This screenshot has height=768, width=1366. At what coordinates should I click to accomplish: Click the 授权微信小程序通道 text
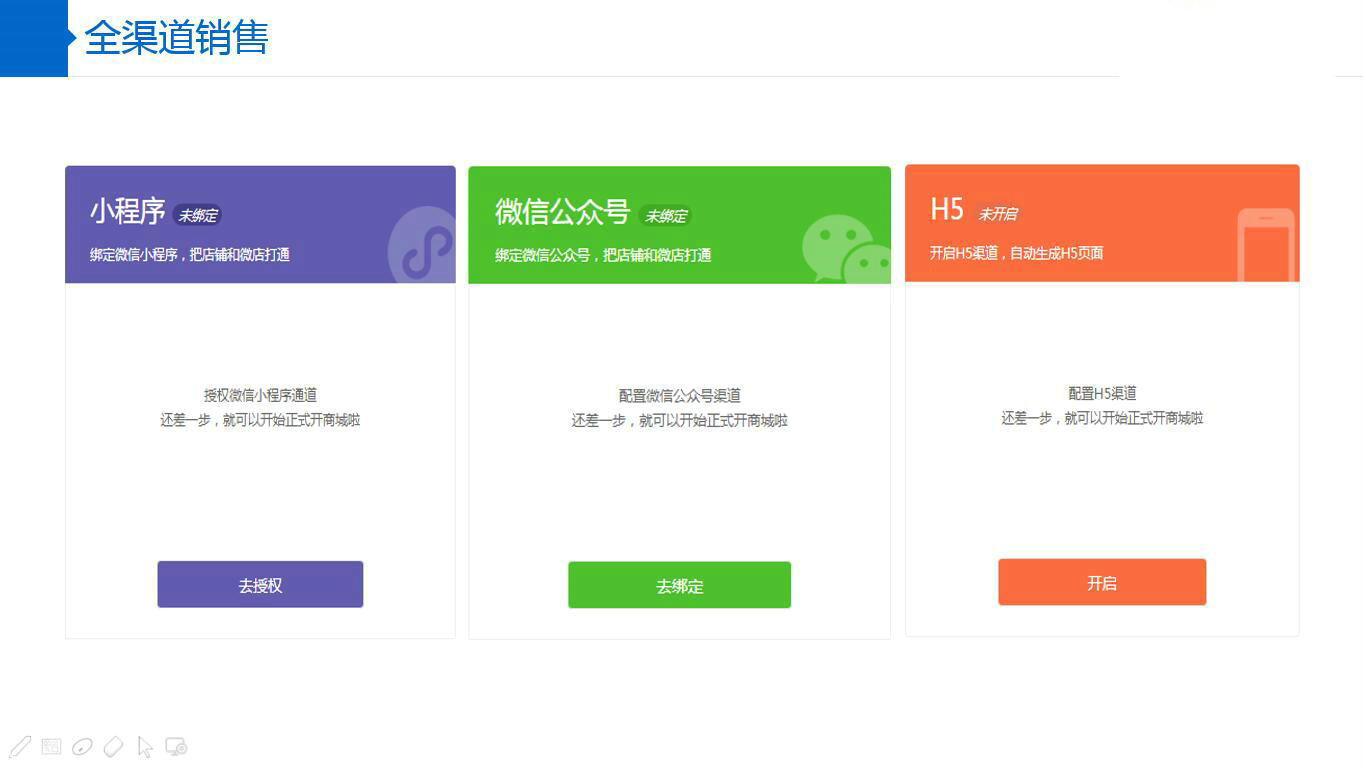point(260,395)
